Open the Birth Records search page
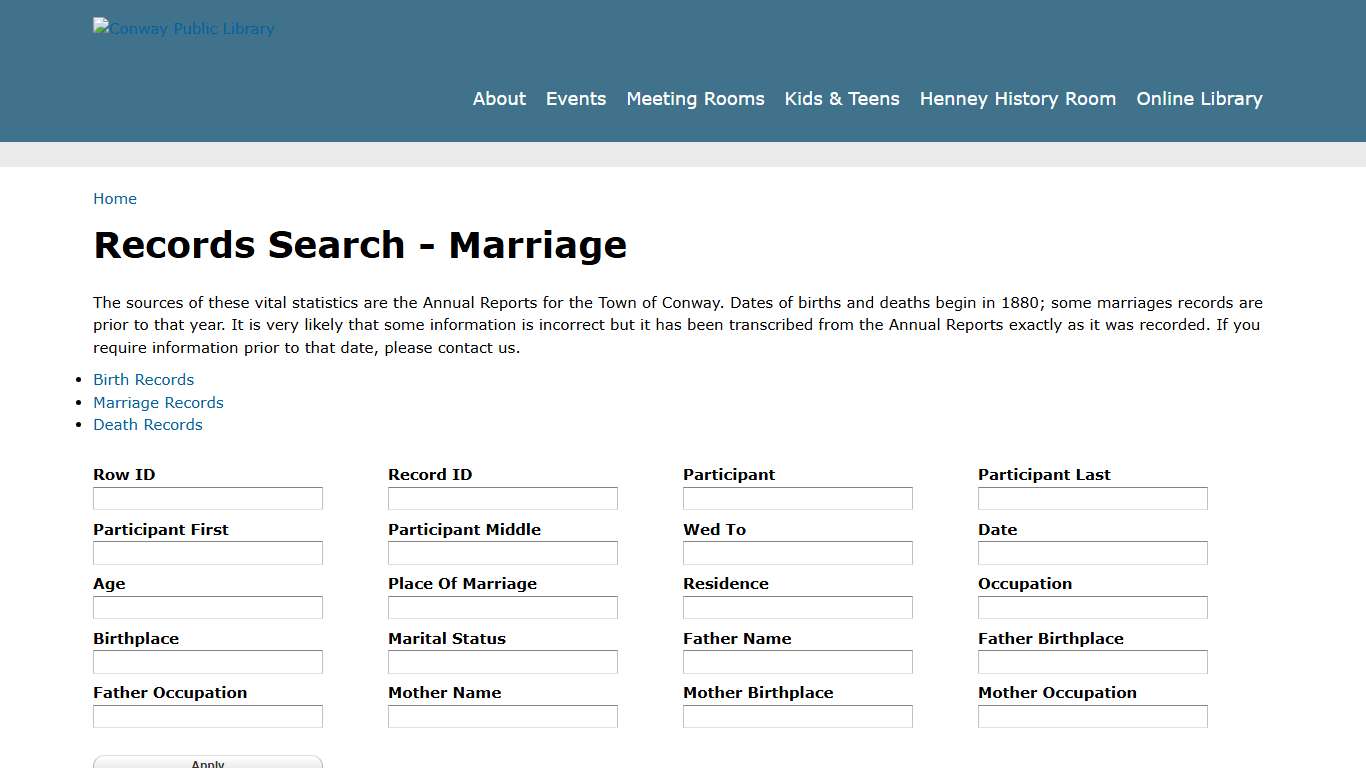This screenshot has height=768, width=1366. pos(143,379)
